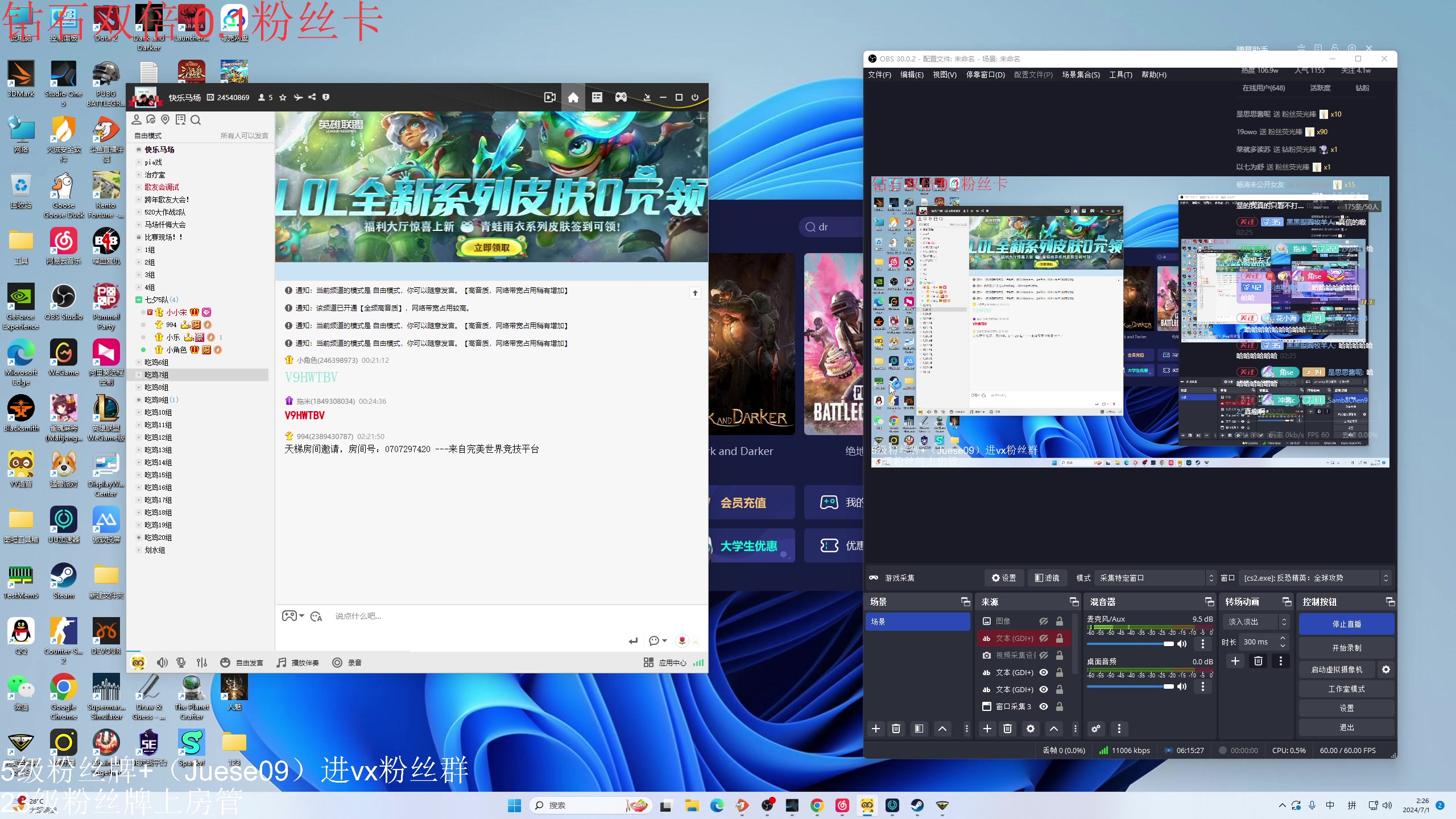Favorite the channel with the star icon
The height and width of the screenshot is (819, 1456).
click(x=283, y=97)
